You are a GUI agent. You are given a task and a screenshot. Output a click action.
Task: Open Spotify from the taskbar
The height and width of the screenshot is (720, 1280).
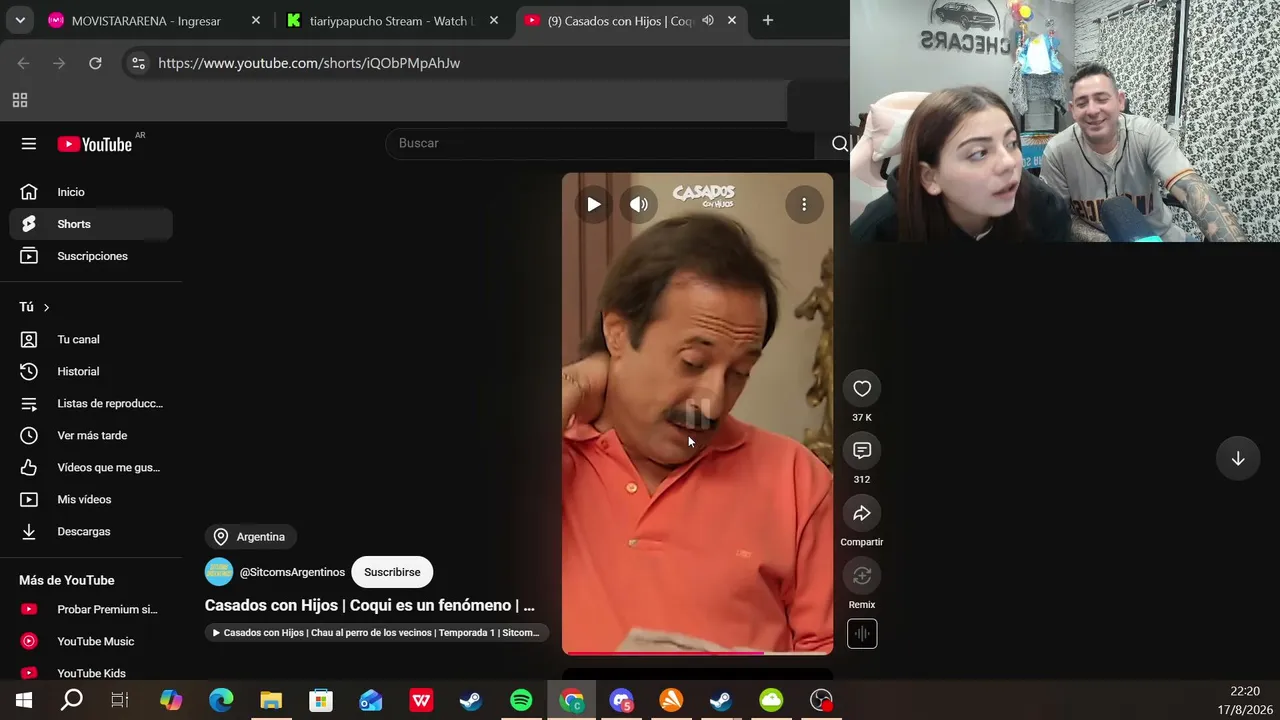coord(521,700)
